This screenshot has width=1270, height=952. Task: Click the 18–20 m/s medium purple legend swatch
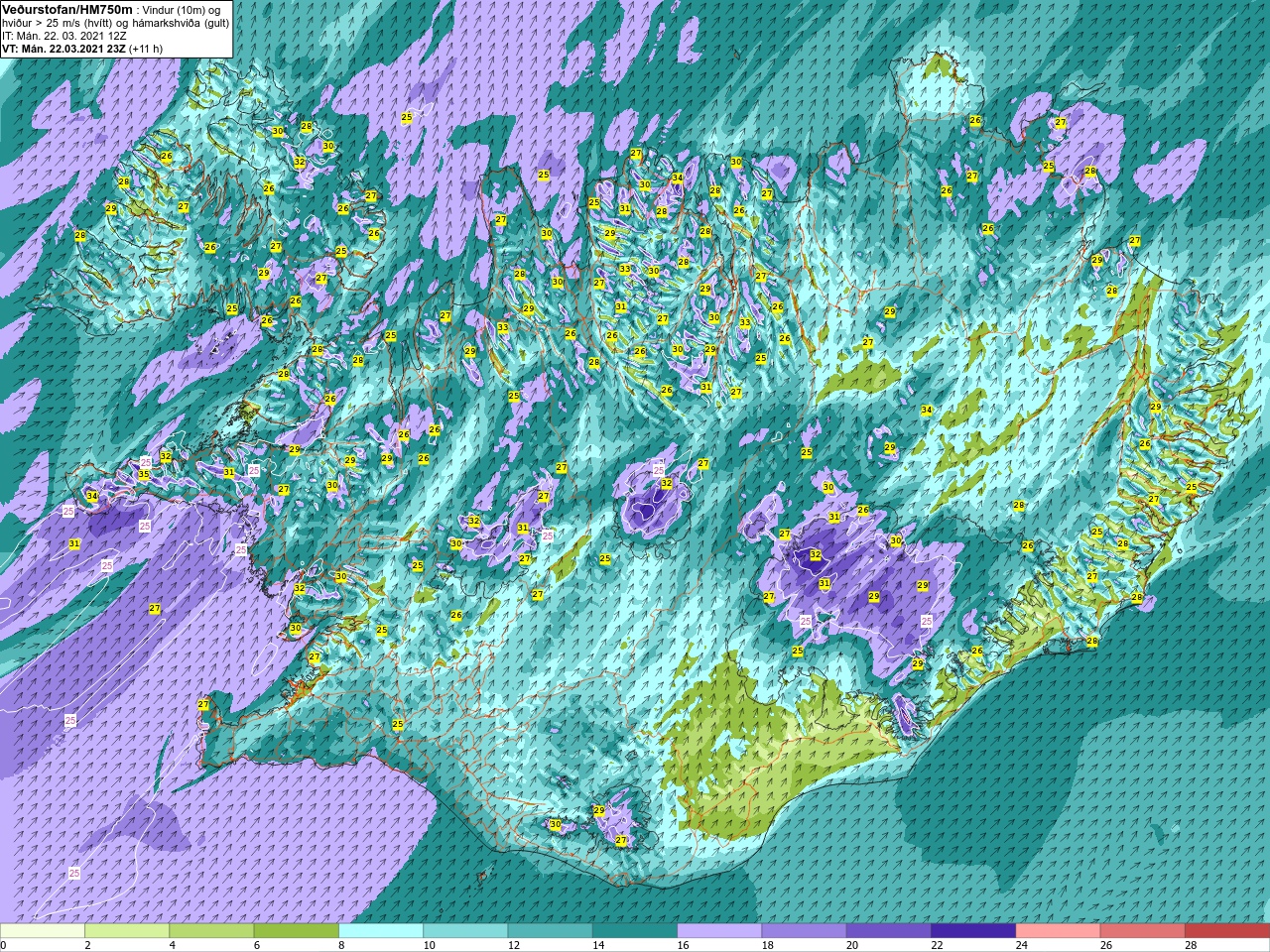(x=804, y=930)
